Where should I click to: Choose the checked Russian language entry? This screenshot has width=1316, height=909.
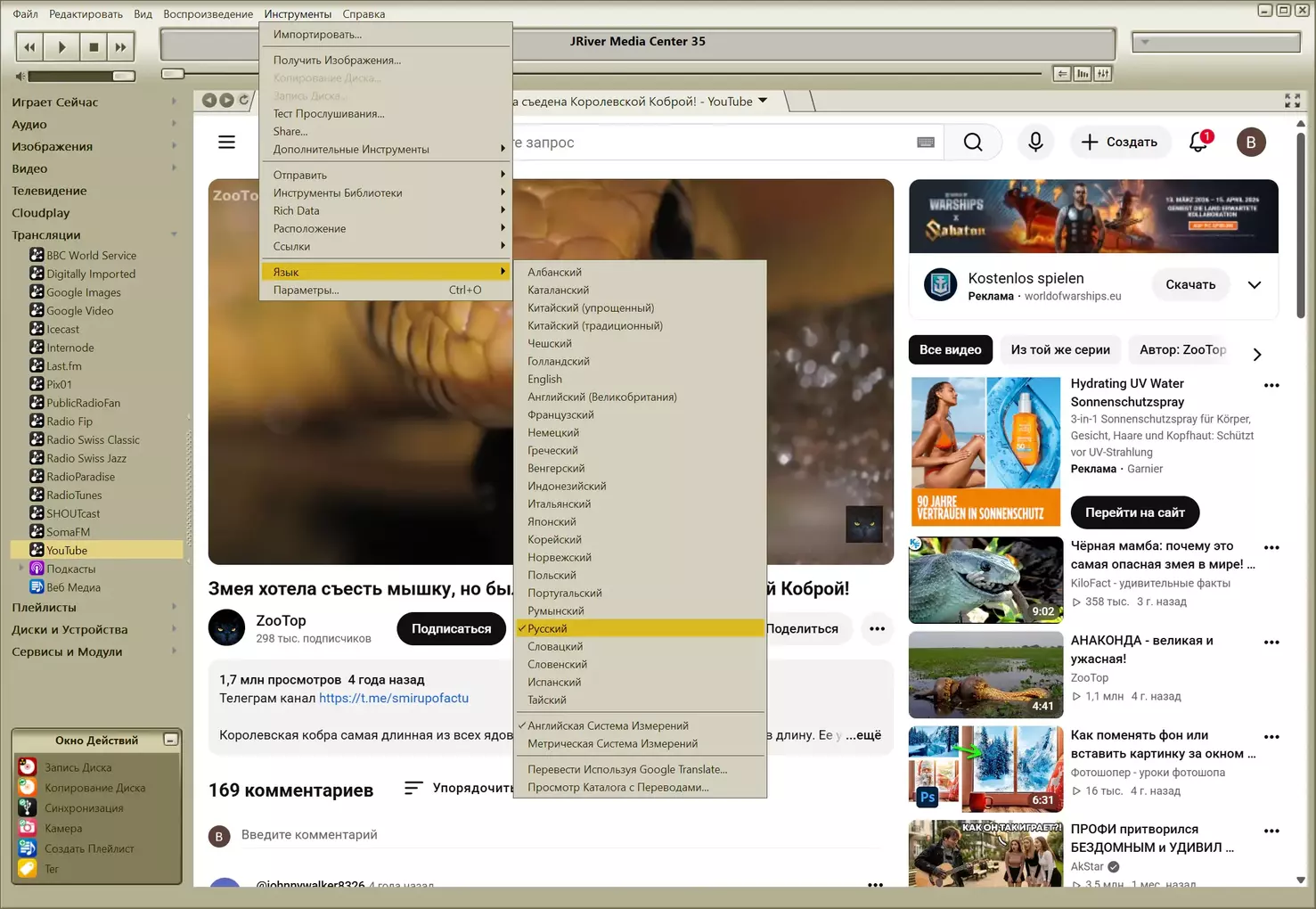(547, 628)
